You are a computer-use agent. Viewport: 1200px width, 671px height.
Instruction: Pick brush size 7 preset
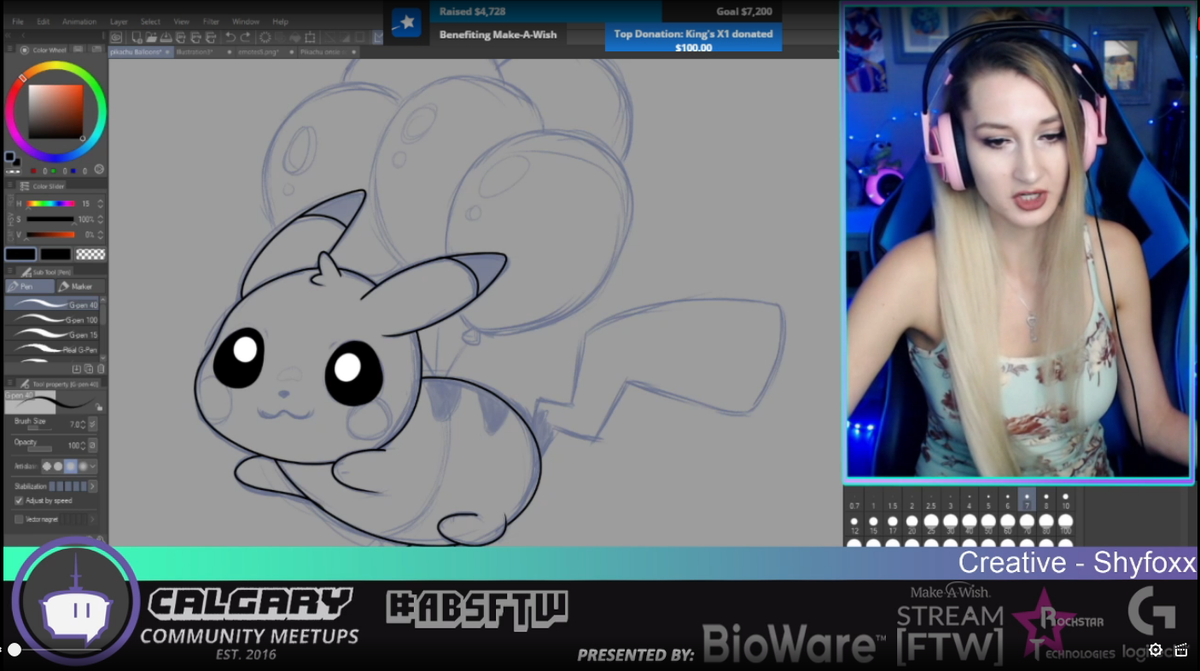pos(1027,500)
